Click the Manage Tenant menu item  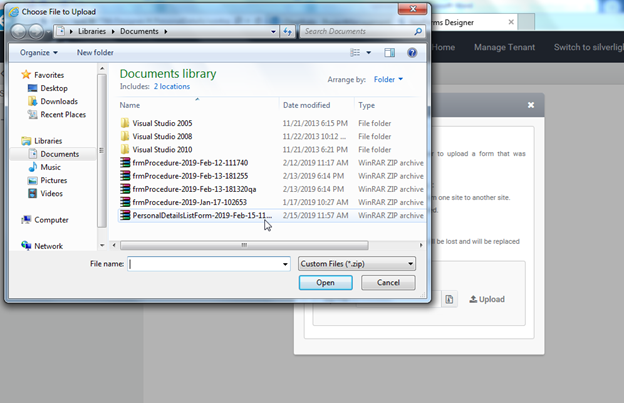(505, 47)
